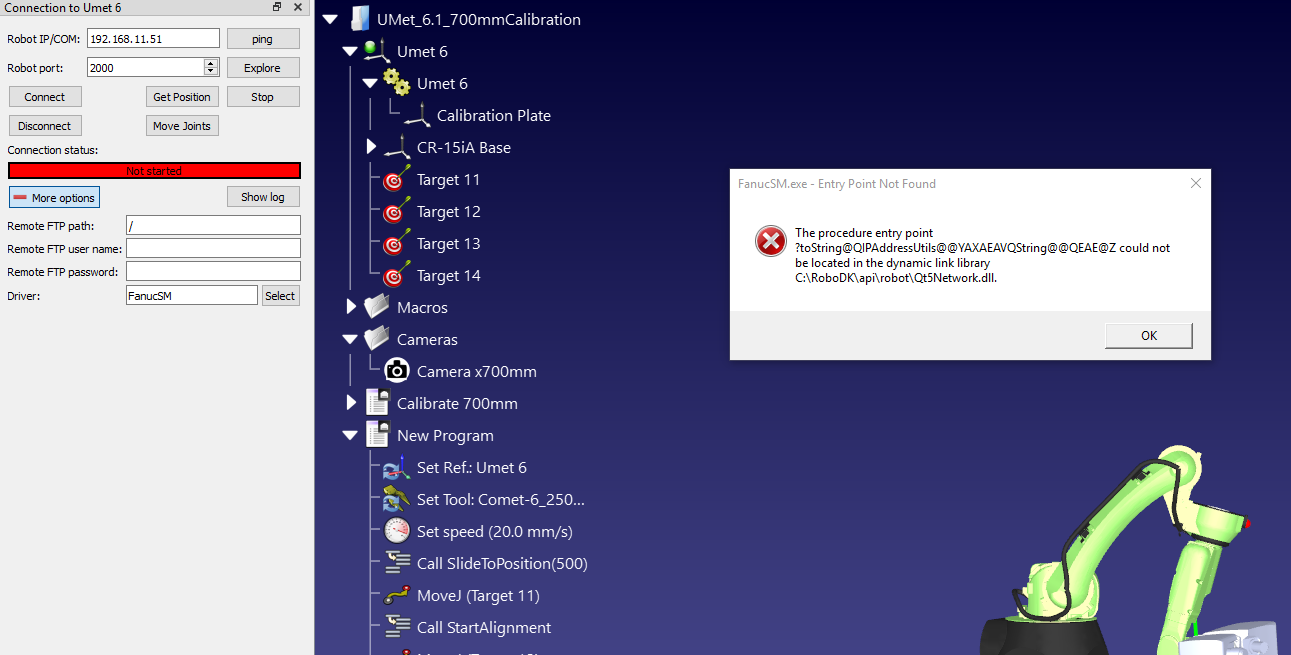
Task: Collapse the New Program node
Action: 350,436
